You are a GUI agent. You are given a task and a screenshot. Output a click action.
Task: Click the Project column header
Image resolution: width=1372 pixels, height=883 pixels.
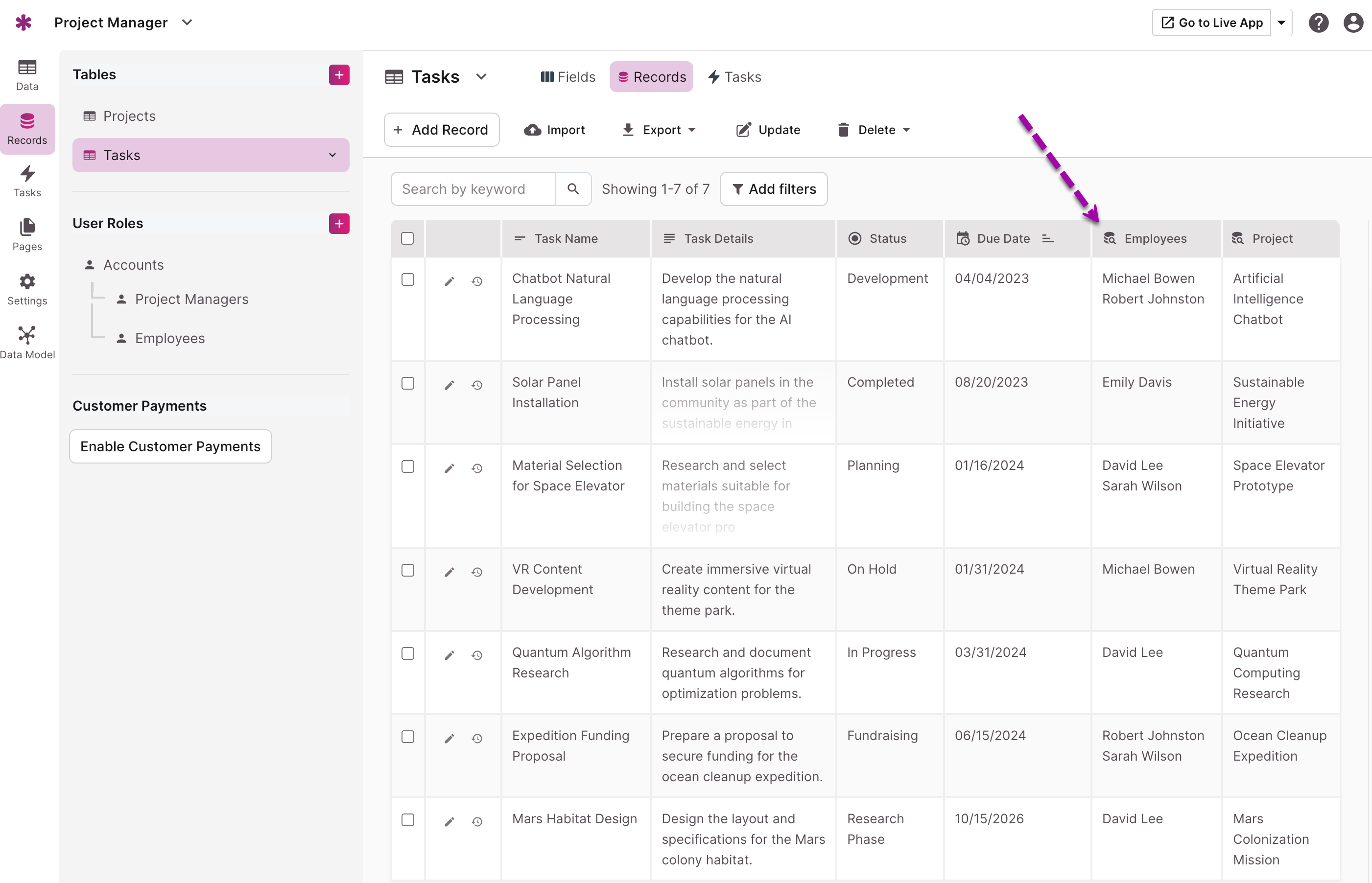[1280, 238]
